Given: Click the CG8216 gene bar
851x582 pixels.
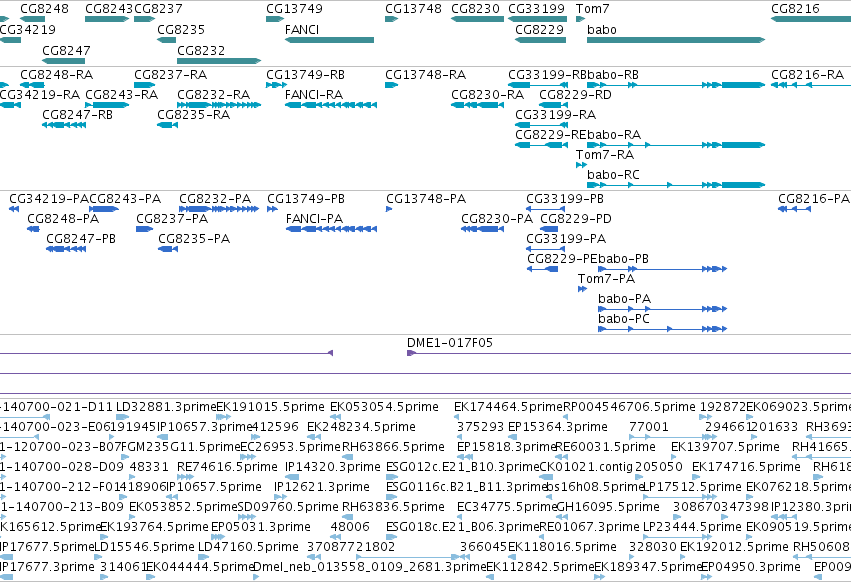Looking at the screenshot, I should [811, 19].
